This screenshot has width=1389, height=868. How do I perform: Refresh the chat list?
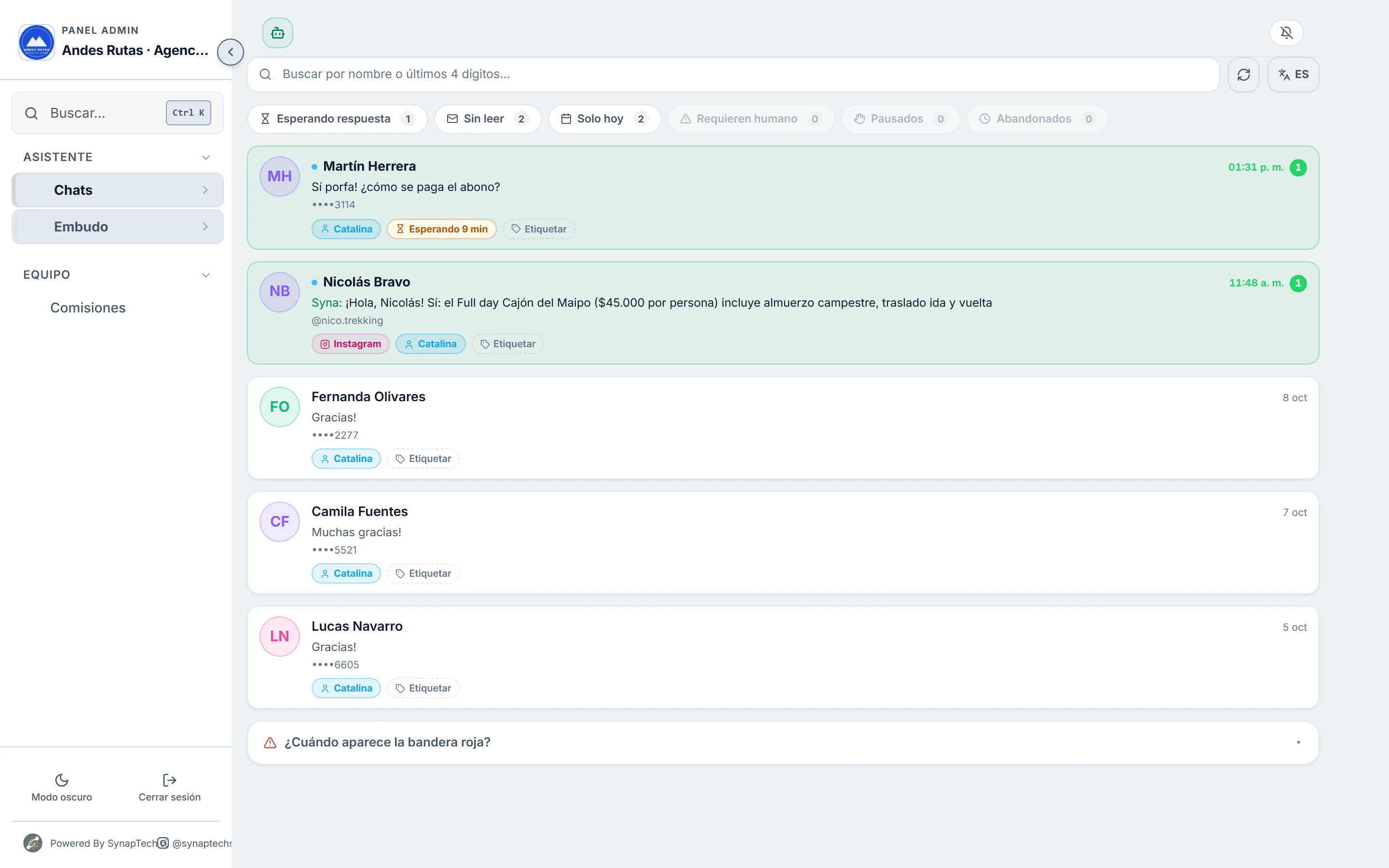(x=1243, y=75)
